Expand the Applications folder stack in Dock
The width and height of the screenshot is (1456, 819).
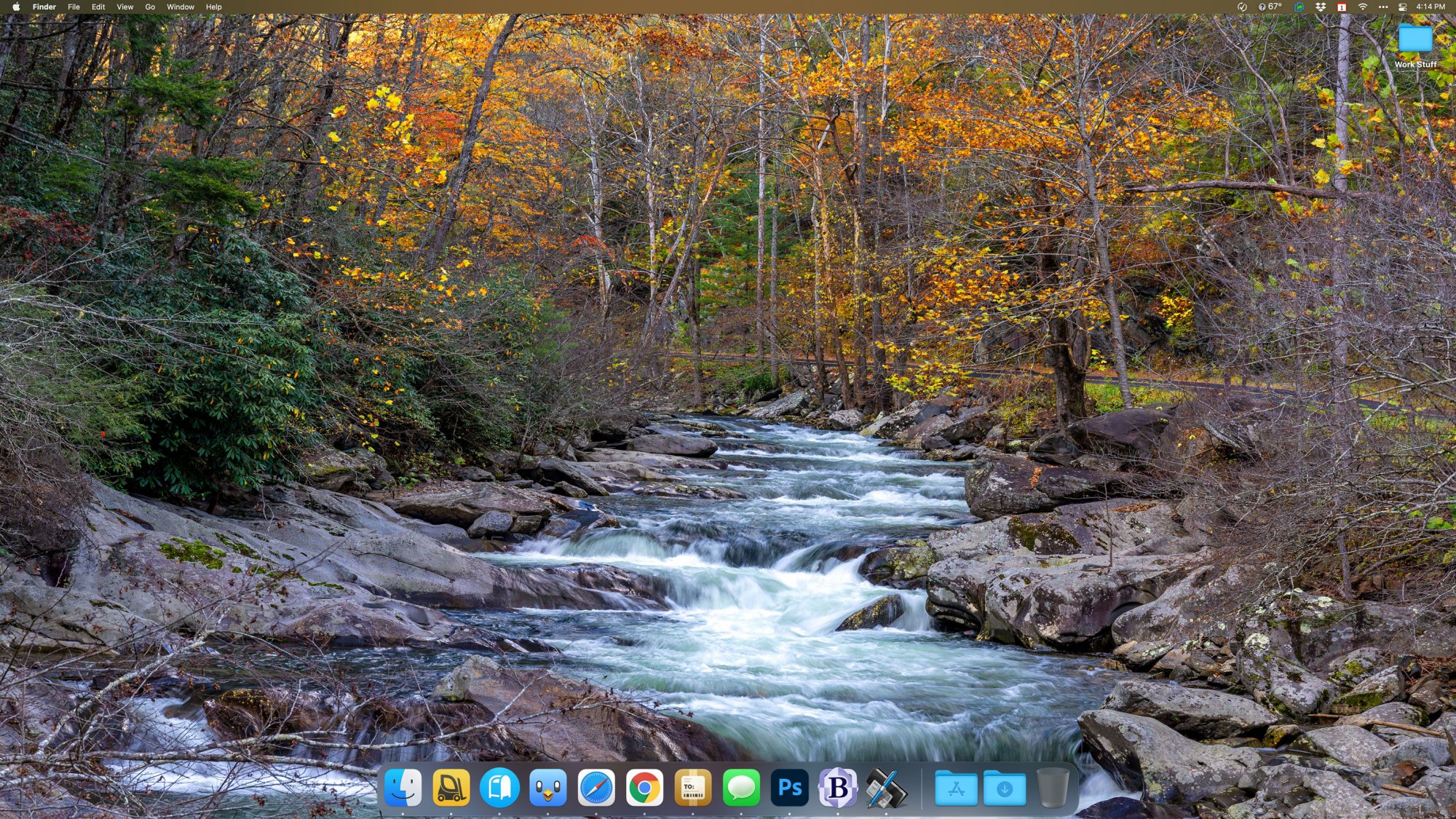(956, 788)
